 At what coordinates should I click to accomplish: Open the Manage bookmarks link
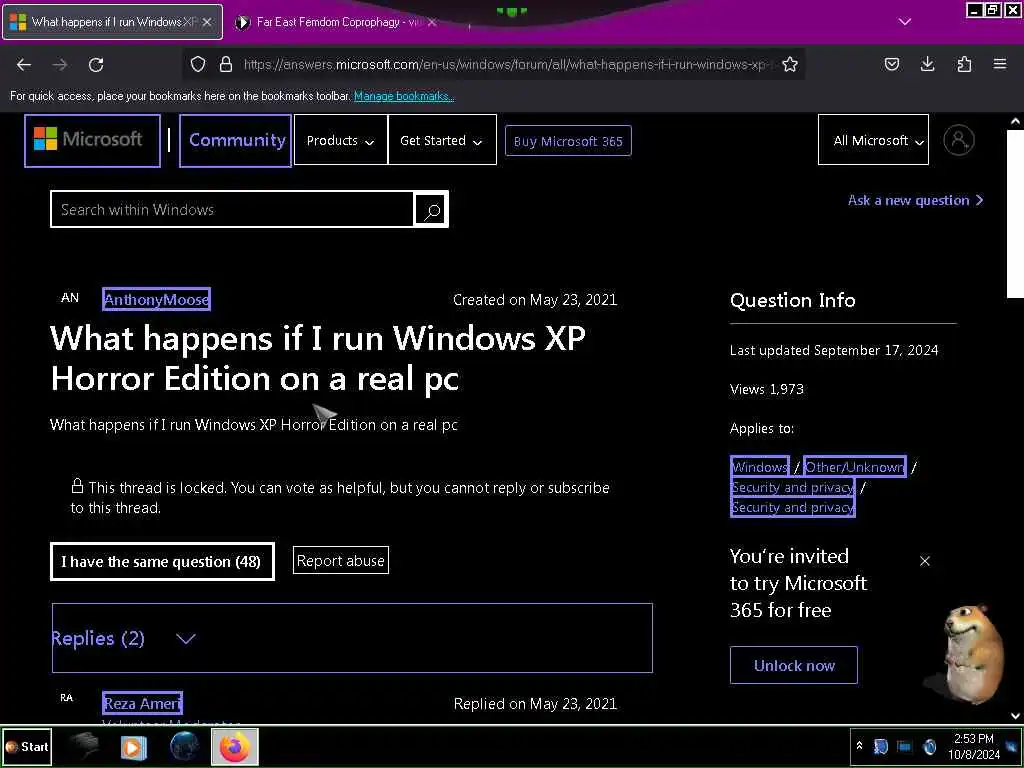coord(404,96)
